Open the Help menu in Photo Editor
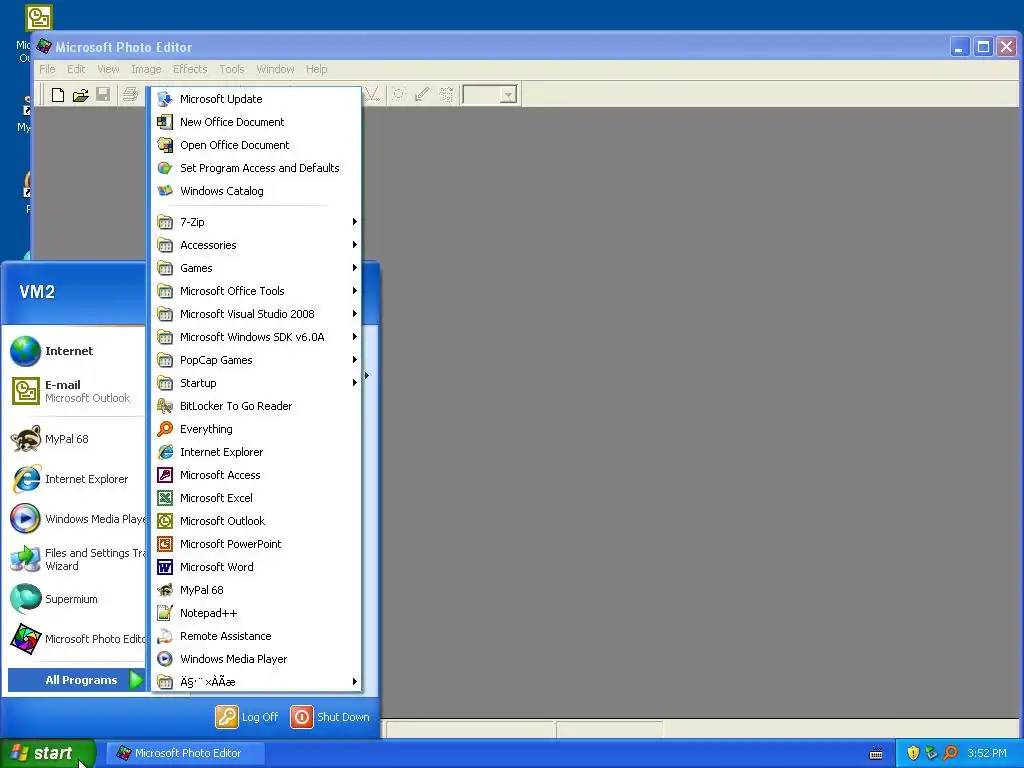 (317, 69)
